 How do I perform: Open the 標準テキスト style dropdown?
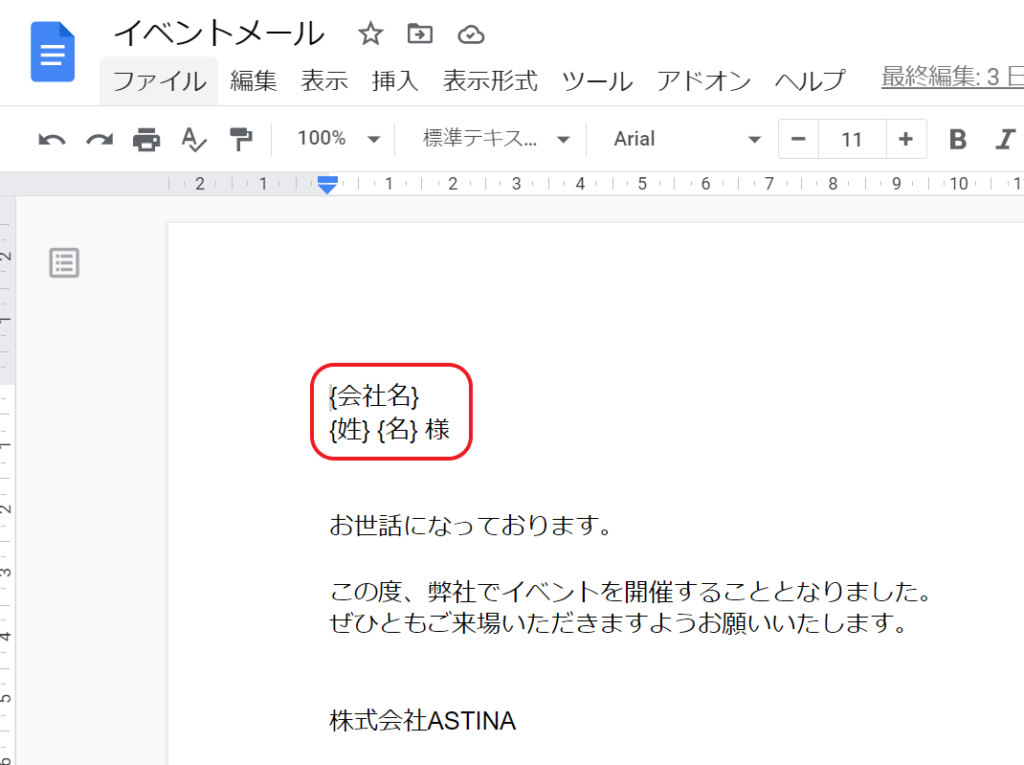point(496,138)
